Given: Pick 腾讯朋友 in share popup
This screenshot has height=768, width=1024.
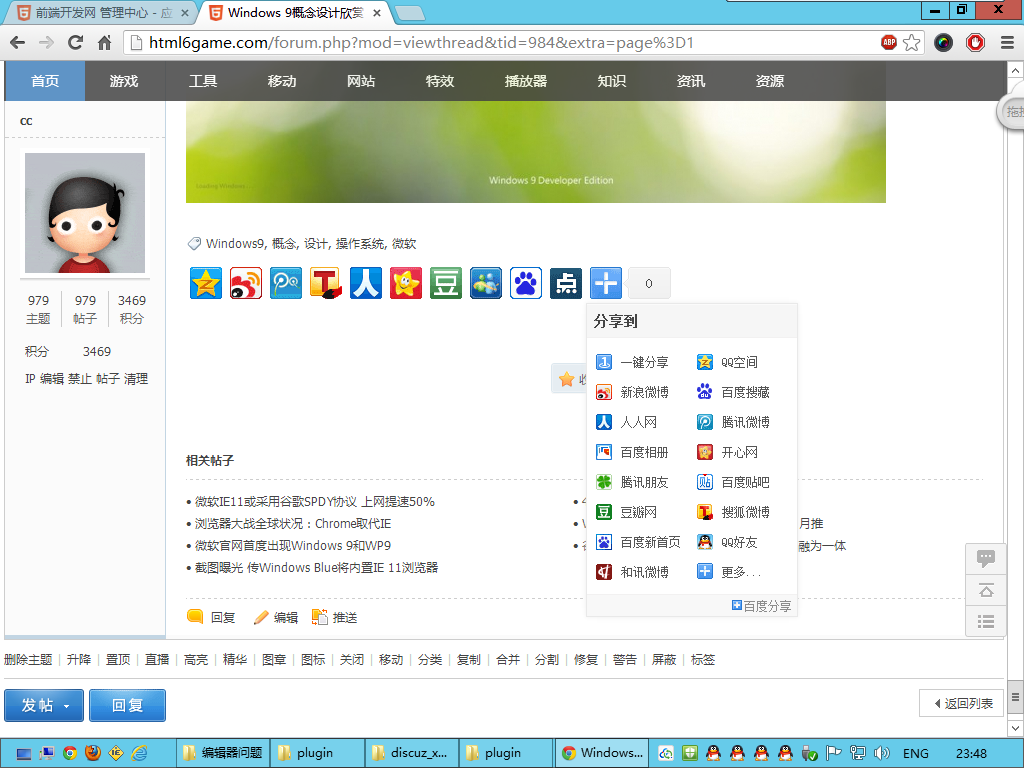Looking at the screenshot, I should [x=632, y=482].
